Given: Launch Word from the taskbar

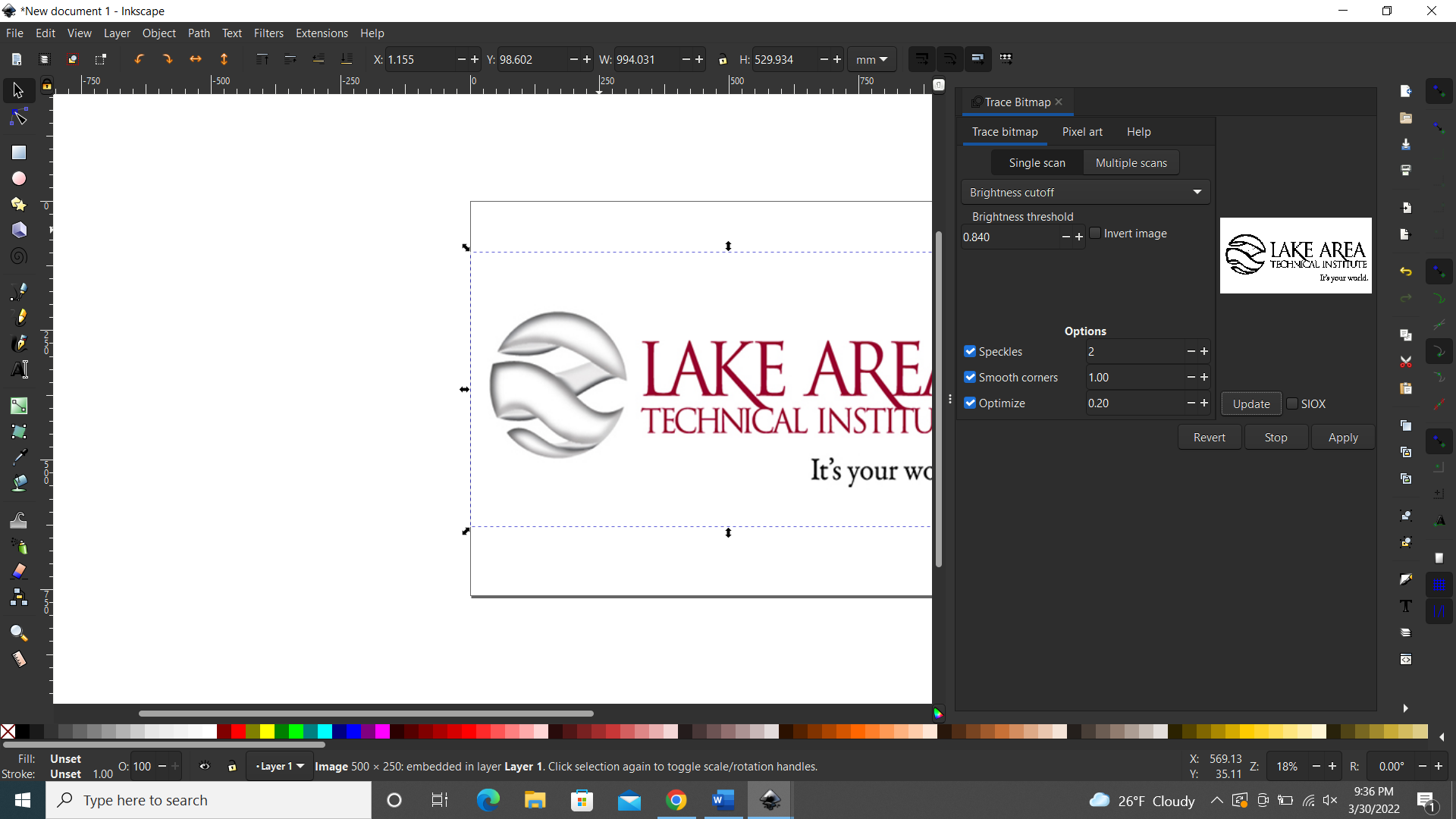Looking at the screenshot, I should (723, 800).
